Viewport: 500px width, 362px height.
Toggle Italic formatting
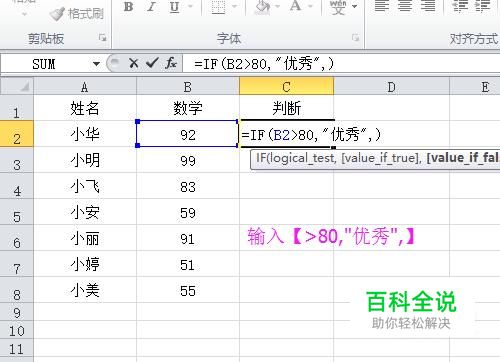pos(152,7)
